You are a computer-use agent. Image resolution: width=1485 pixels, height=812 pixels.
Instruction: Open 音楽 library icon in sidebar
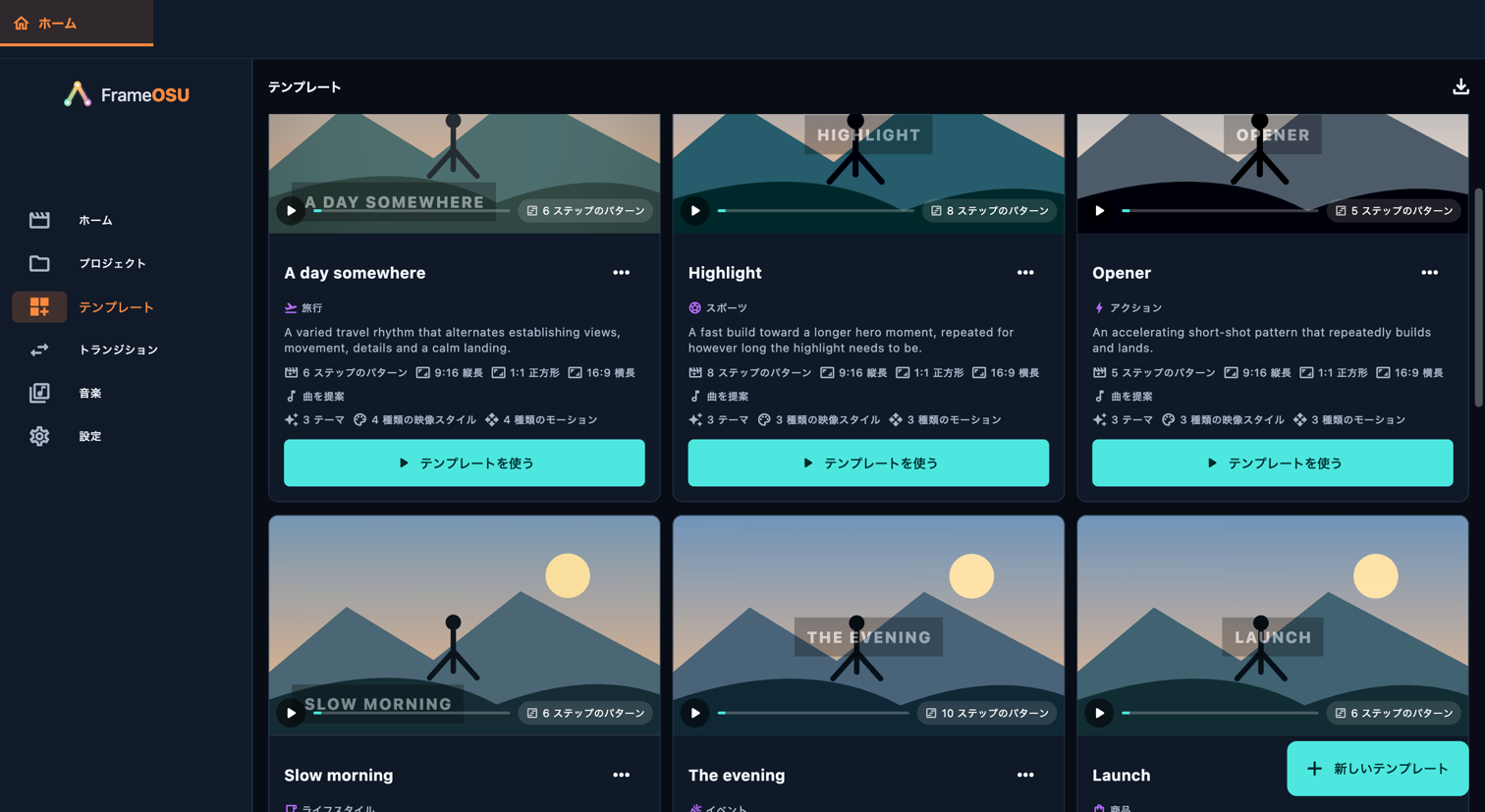tap(39, 393)
